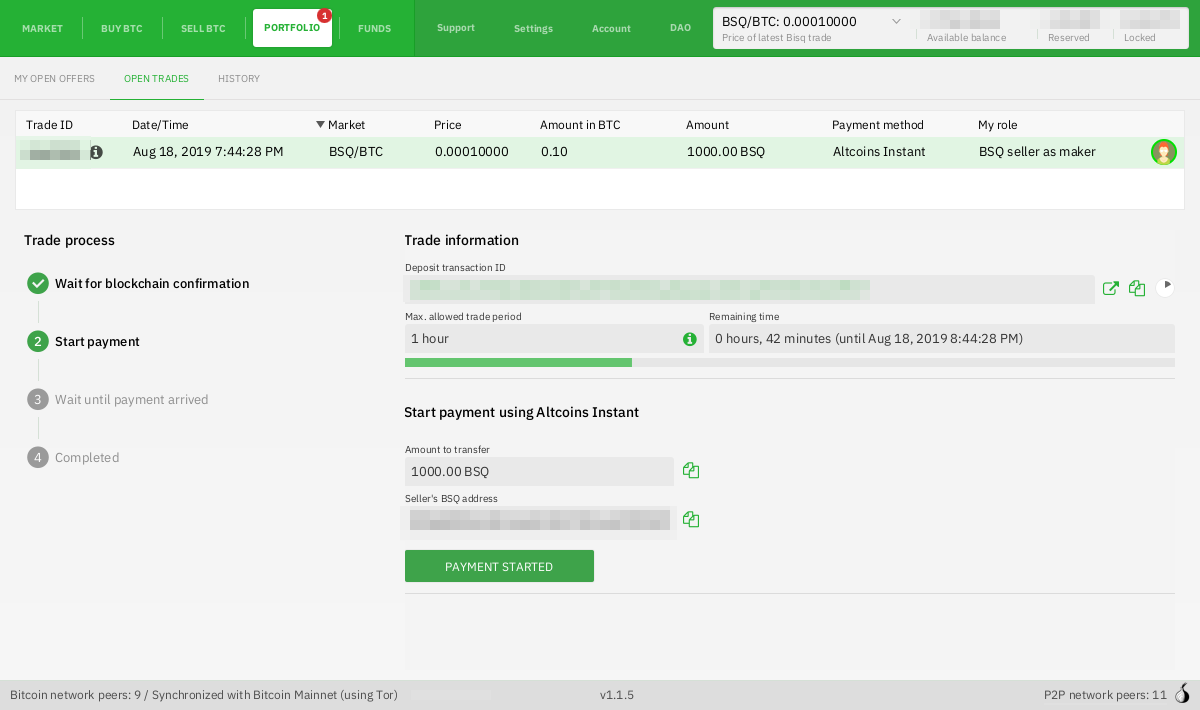Click the Payment Started button

tap(499, 566)
